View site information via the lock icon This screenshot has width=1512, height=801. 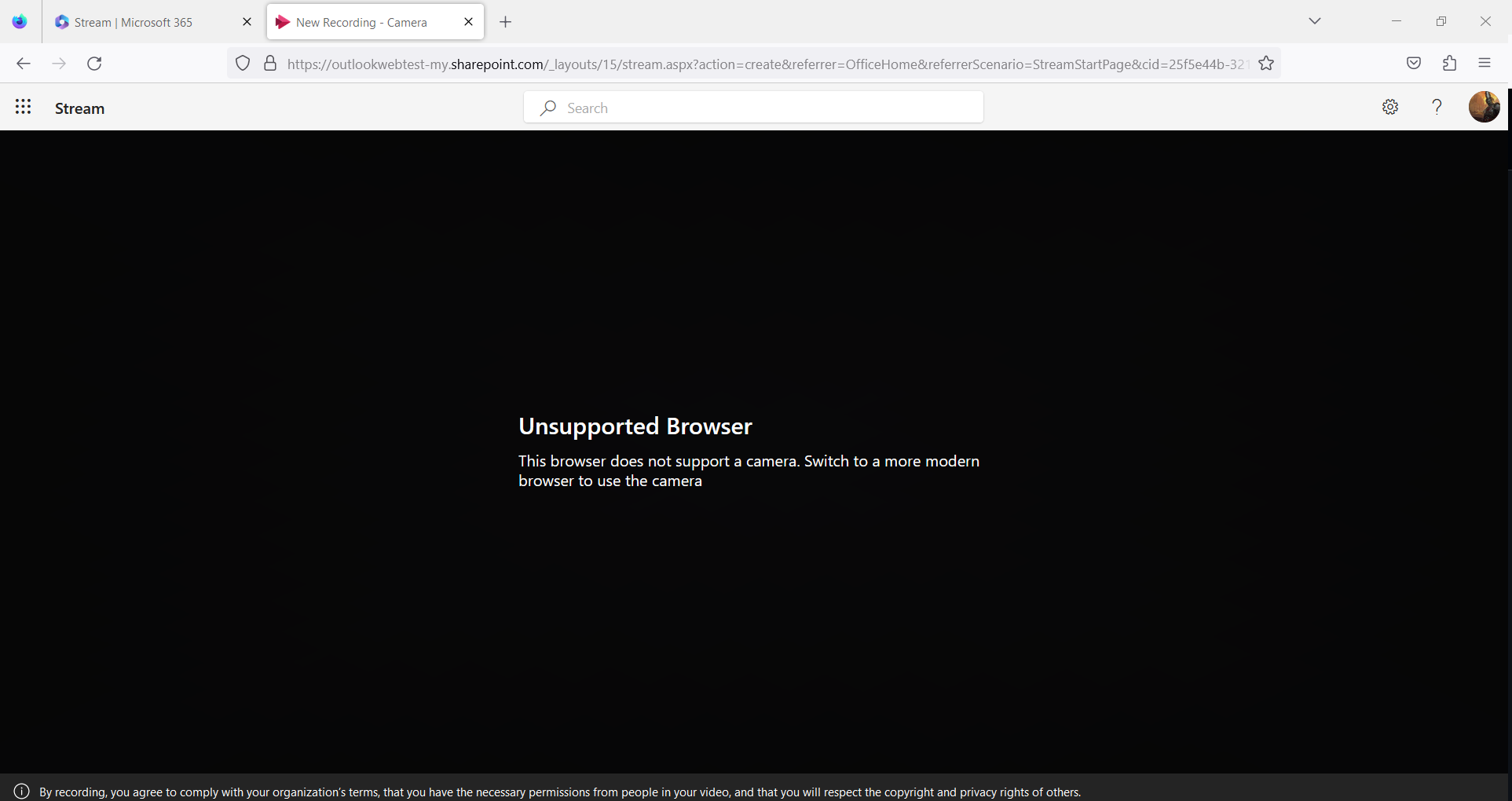coord(269,64)
